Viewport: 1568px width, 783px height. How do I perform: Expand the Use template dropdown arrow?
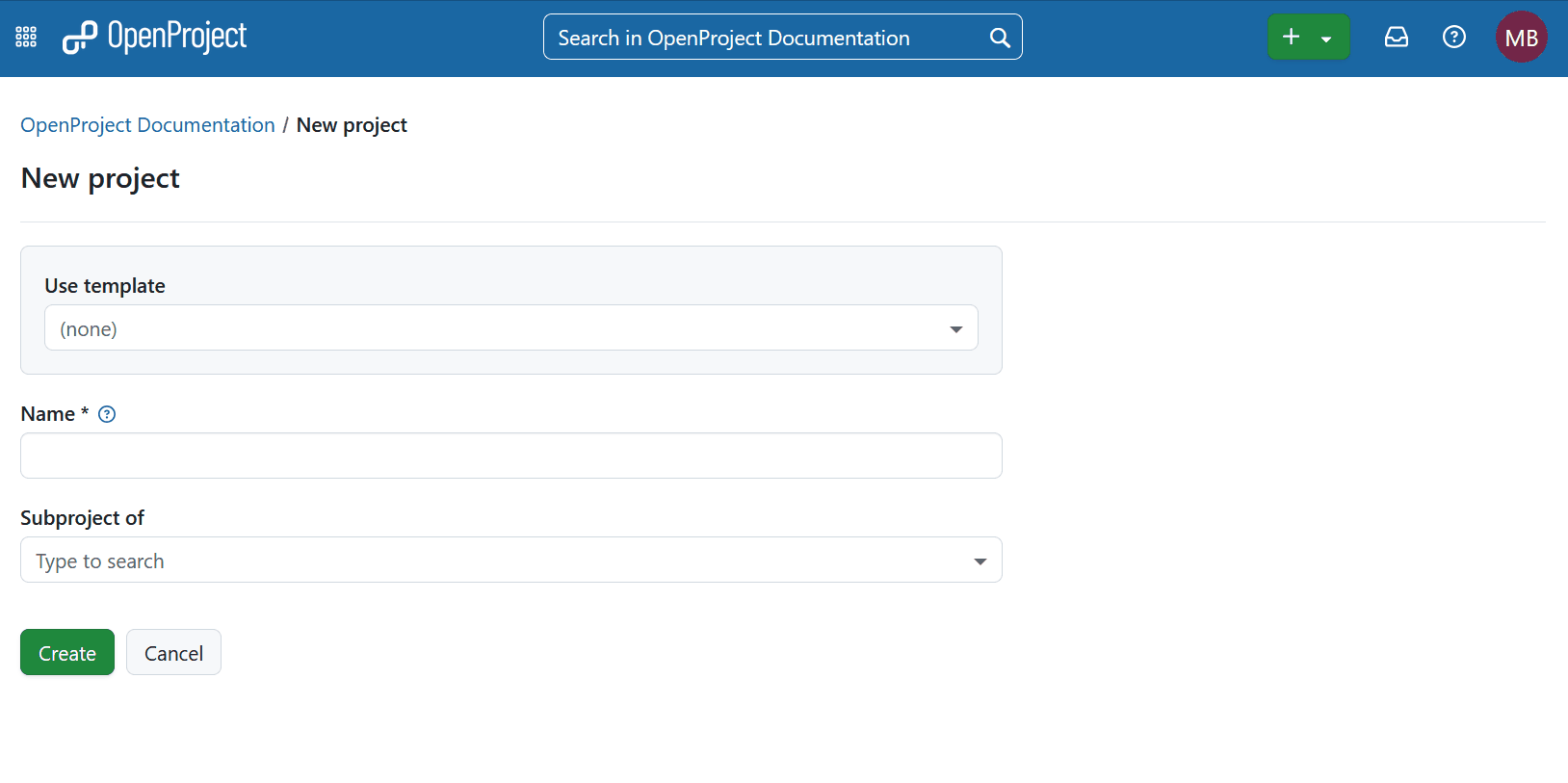pos(955,329)
